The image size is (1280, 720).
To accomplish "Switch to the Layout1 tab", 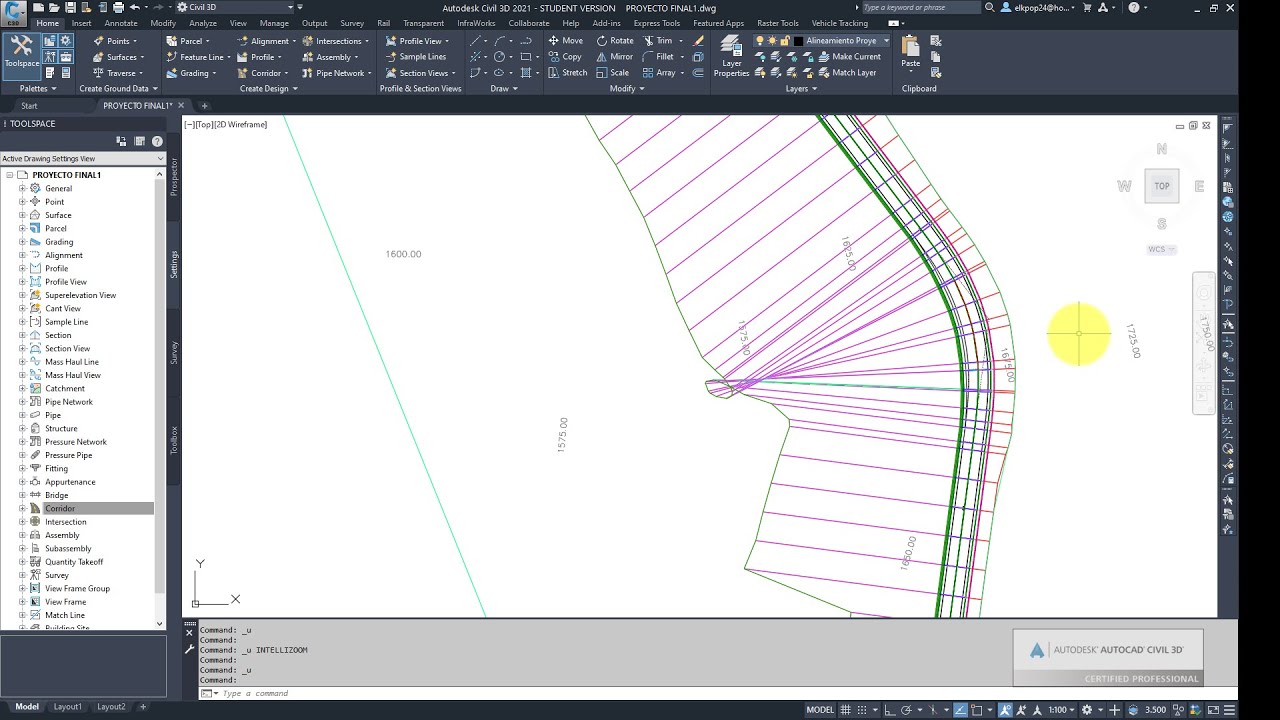I will (x=68, y=707).
